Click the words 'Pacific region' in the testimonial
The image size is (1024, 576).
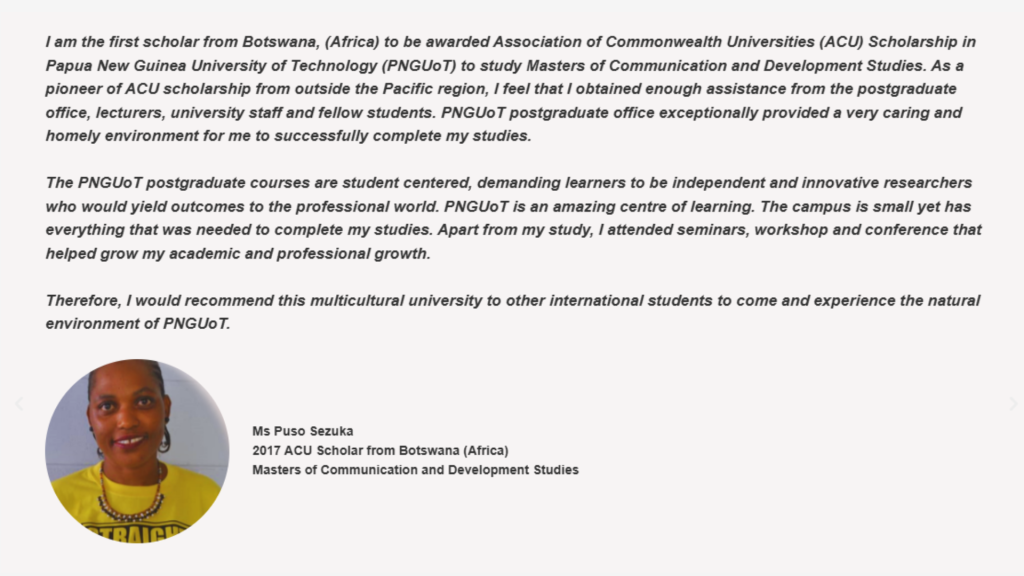pos(414,89)
